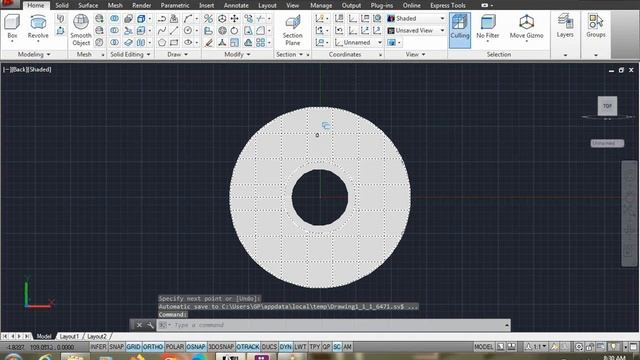
Task: Click the Rotate tool in Modify panel
Action: click(235, 31)
